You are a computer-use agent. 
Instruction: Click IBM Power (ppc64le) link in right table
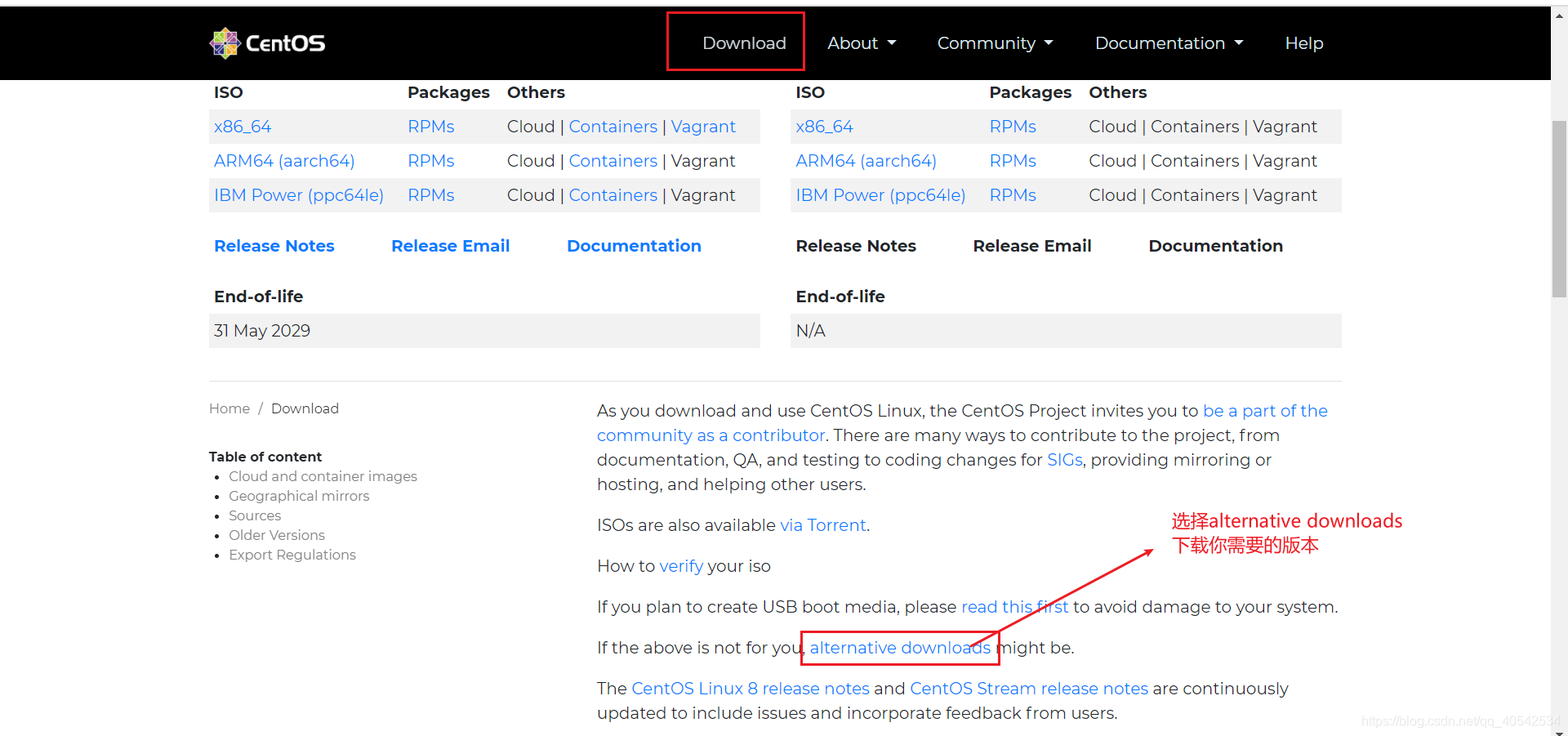[x=880, y=195]
